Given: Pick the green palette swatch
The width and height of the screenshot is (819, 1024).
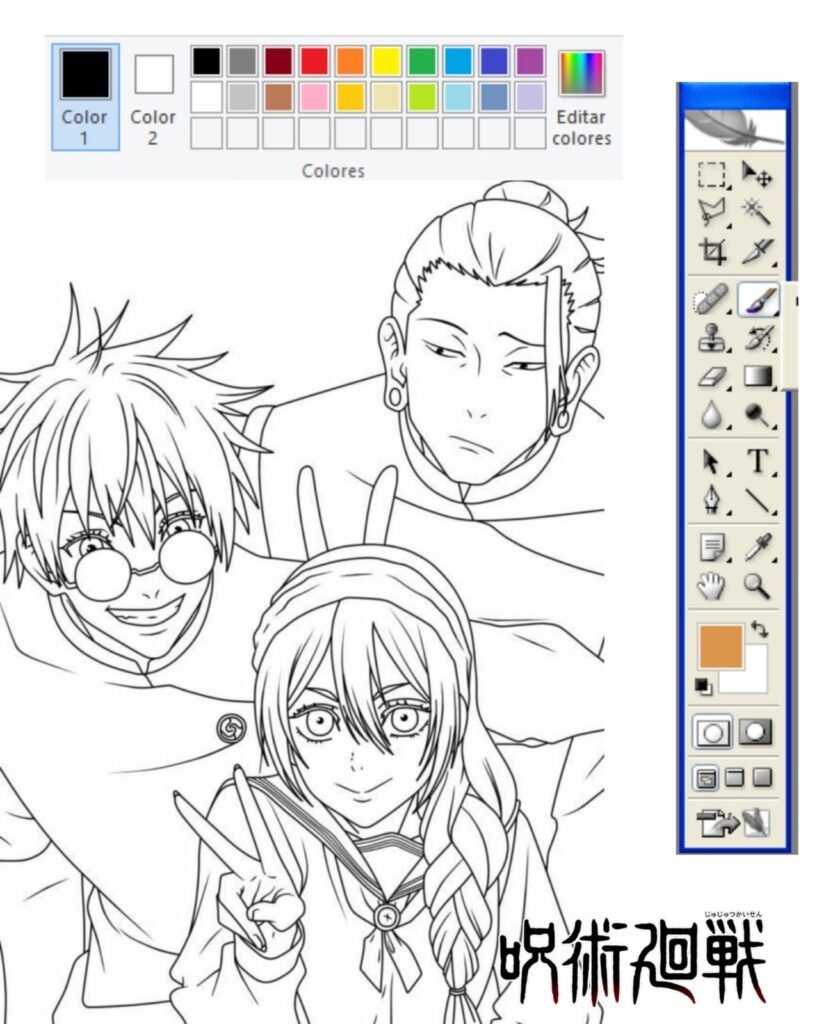Looking at the screenshot, I should pyautogui.click(x=422, y=61).
